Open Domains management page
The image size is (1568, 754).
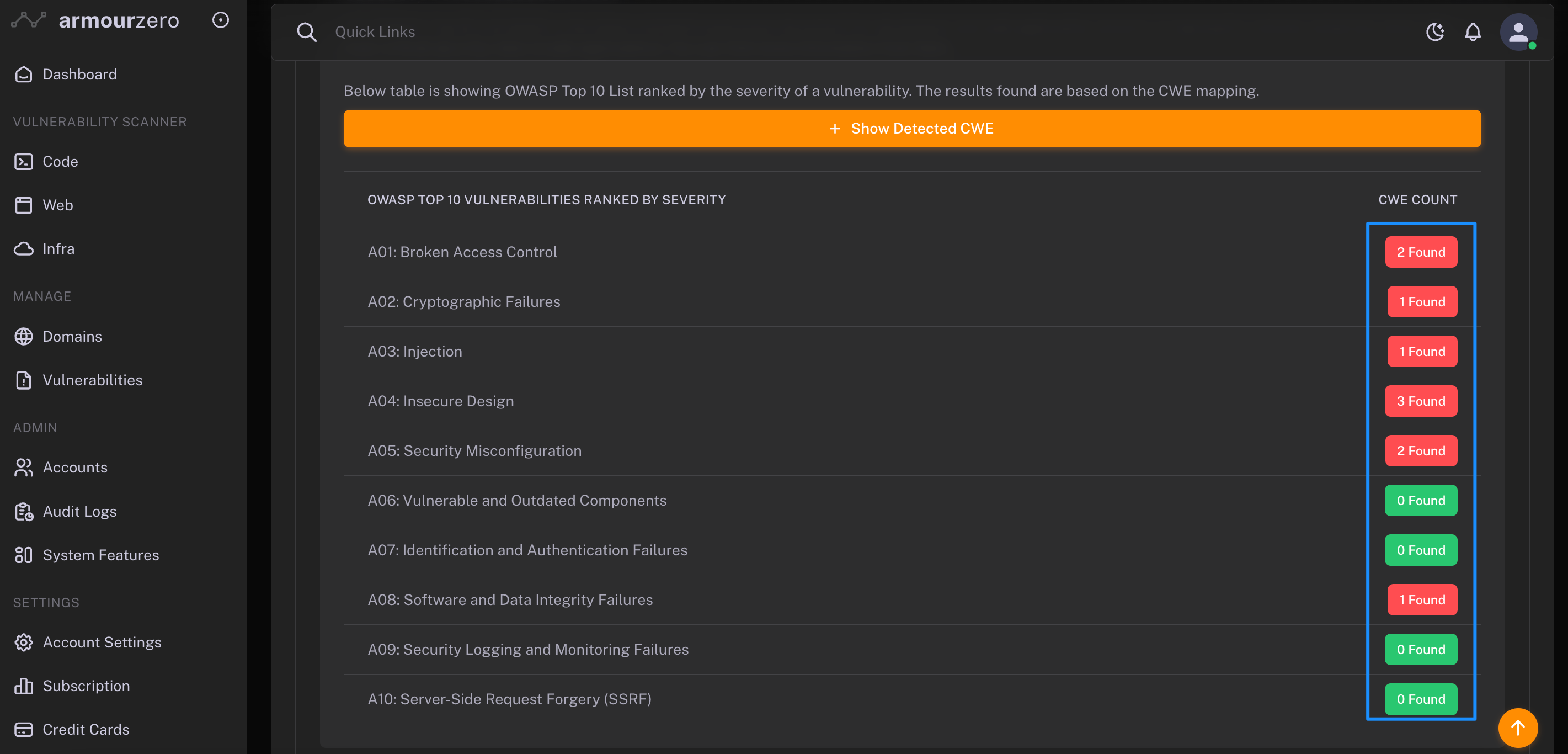[x=72, y=336]
